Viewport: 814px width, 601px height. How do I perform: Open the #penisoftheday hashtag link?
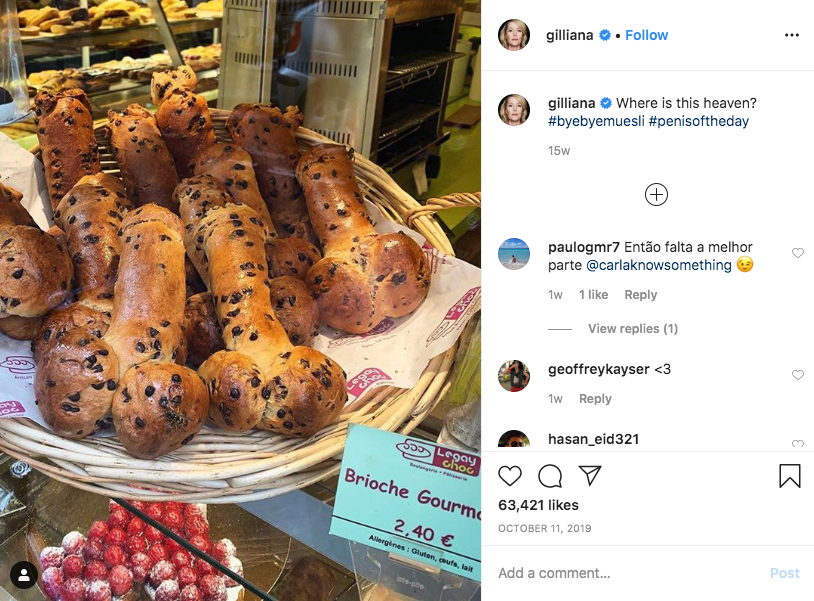click(x=699, y=121)
